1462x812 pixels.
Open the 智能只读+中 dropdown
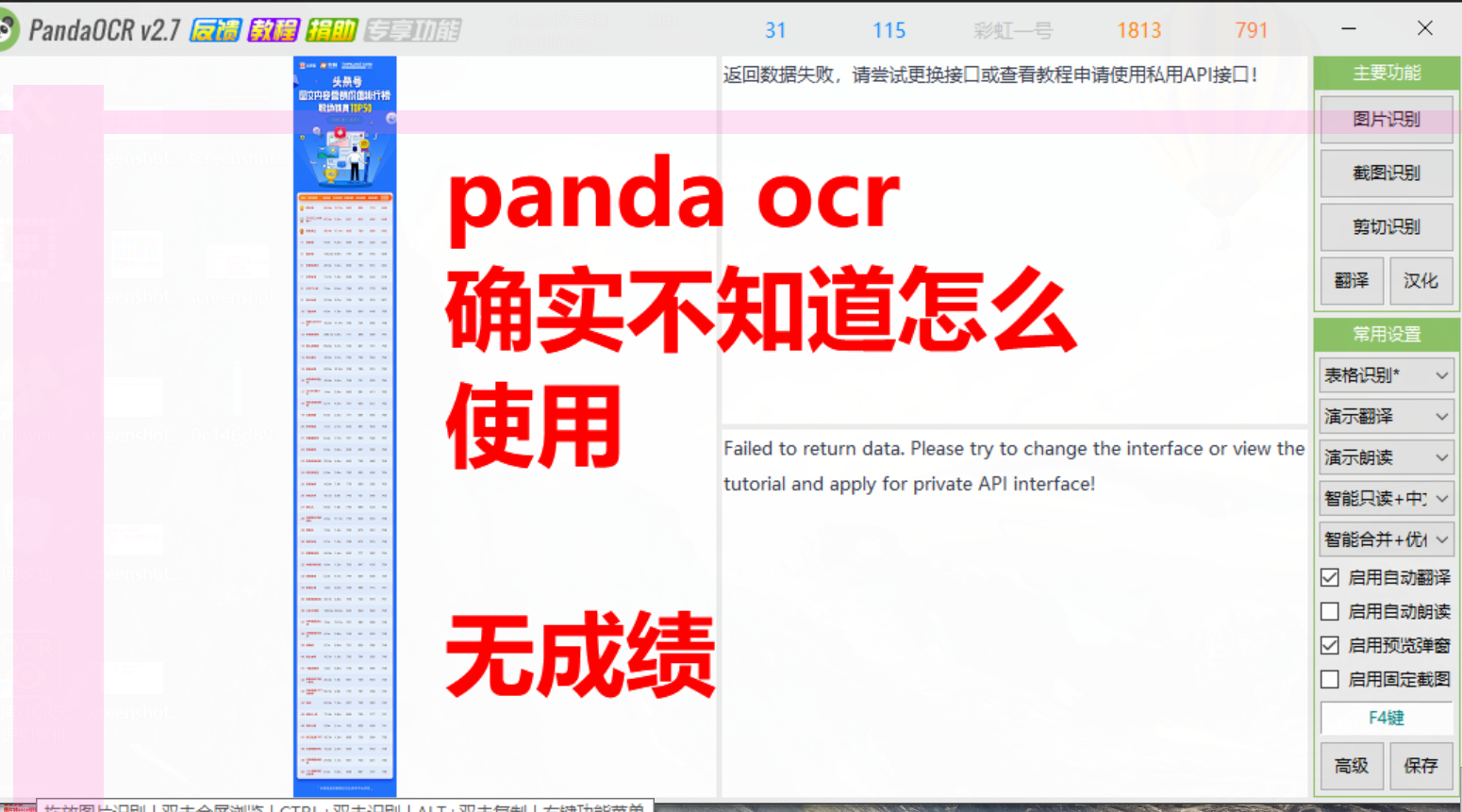click(x=1386, y=498)
